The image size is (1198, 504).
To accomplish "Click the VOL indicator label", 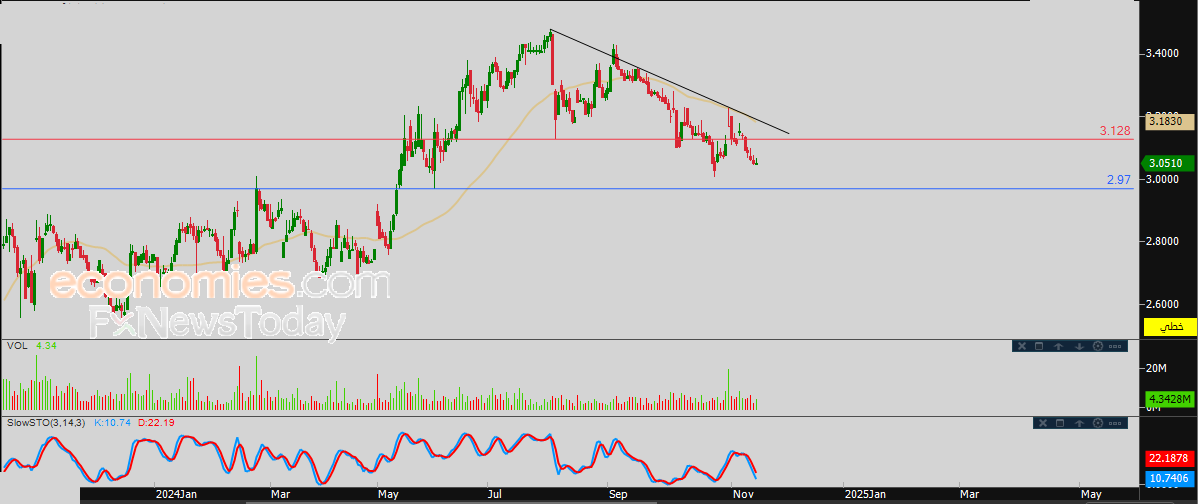I will [16, 346].
